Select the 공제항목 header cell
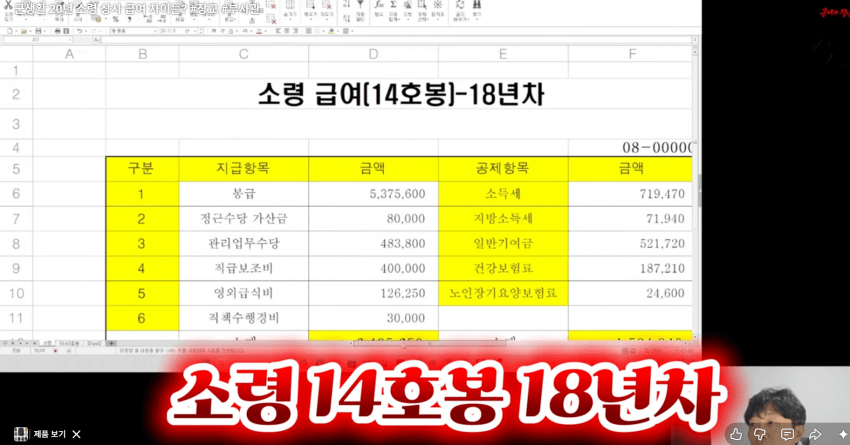850x445 pixels. pyautogui.click(x=503, y=169)
